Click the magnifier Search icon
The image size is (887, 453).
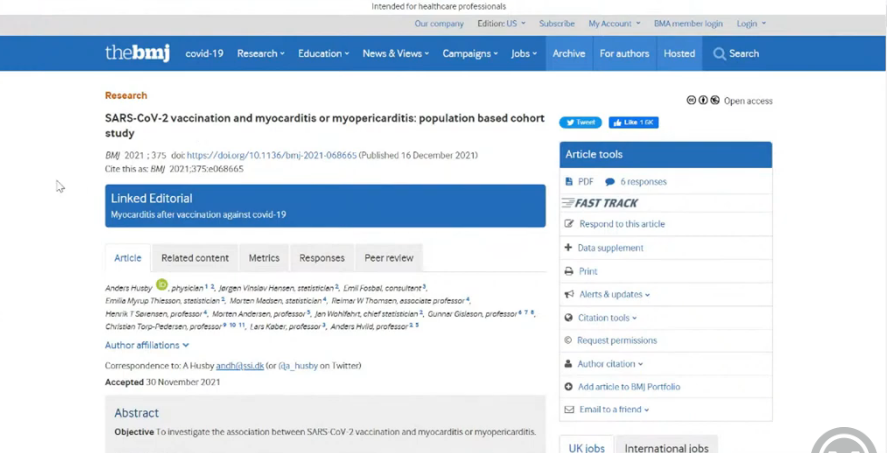719,54
